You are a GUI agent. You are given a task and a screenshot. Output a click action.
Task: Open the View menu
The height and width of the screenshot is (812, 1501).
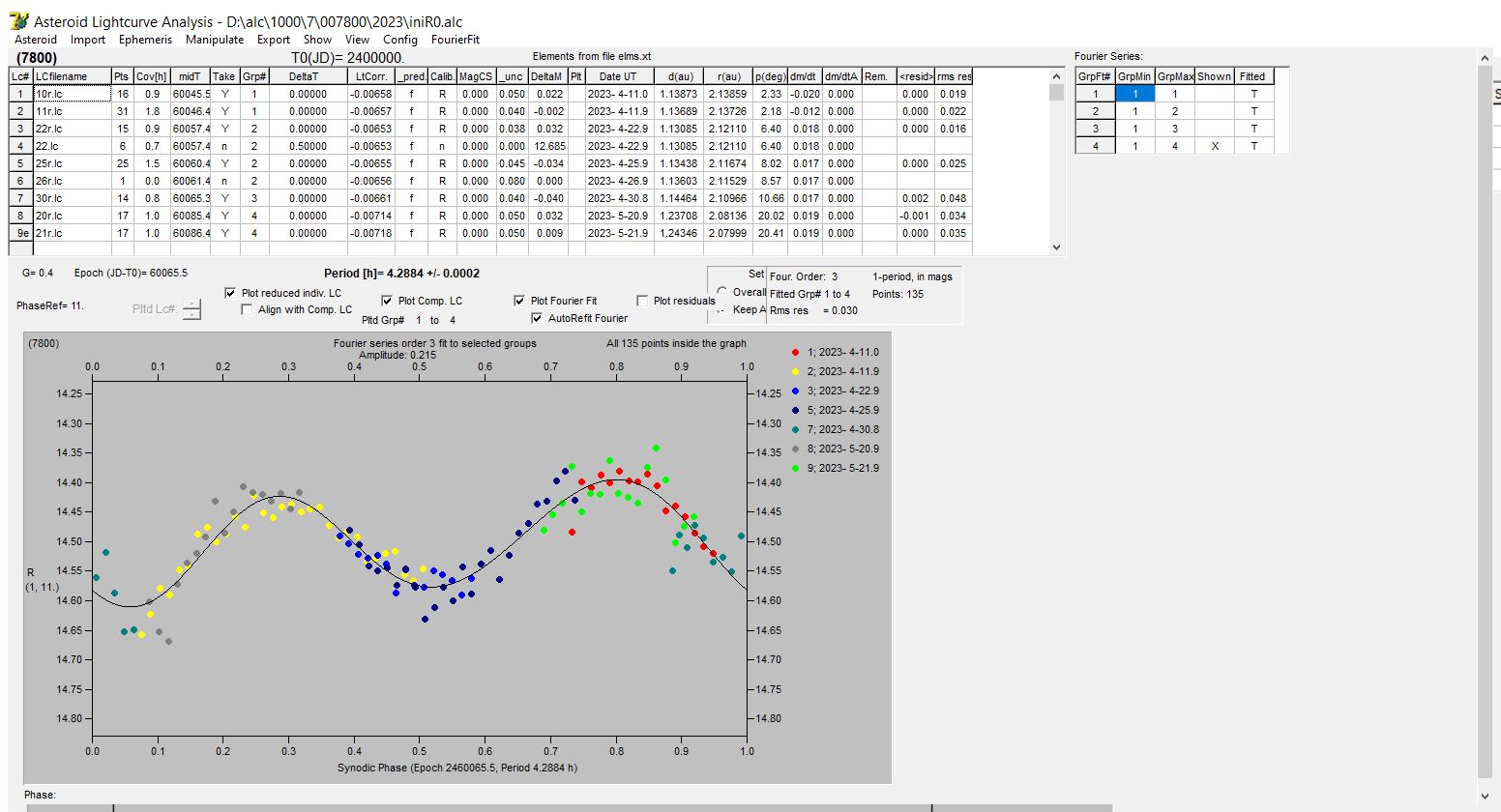click(x=358, y=40)
